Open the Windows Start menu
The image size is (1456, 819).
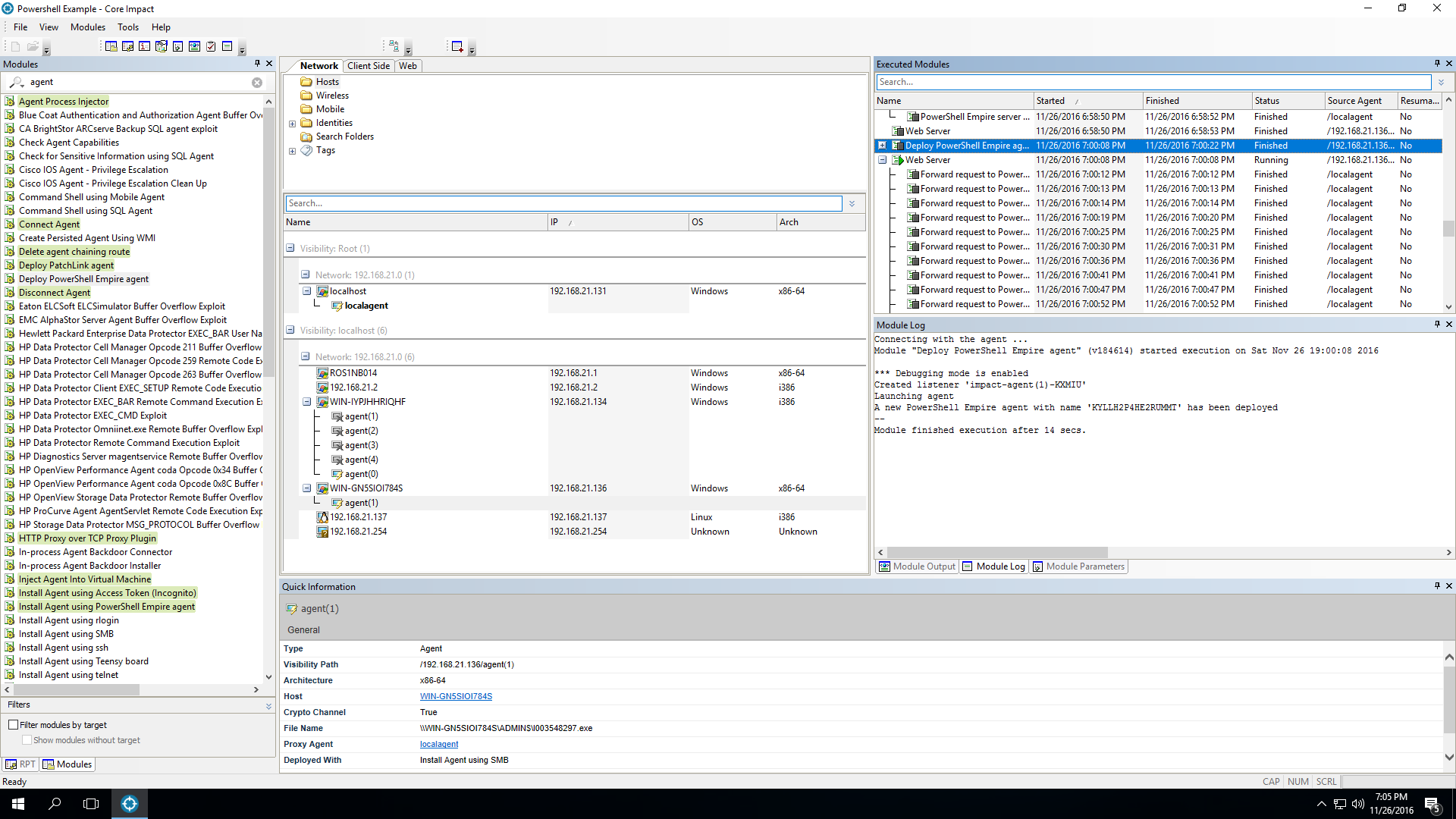pos(18,804)
